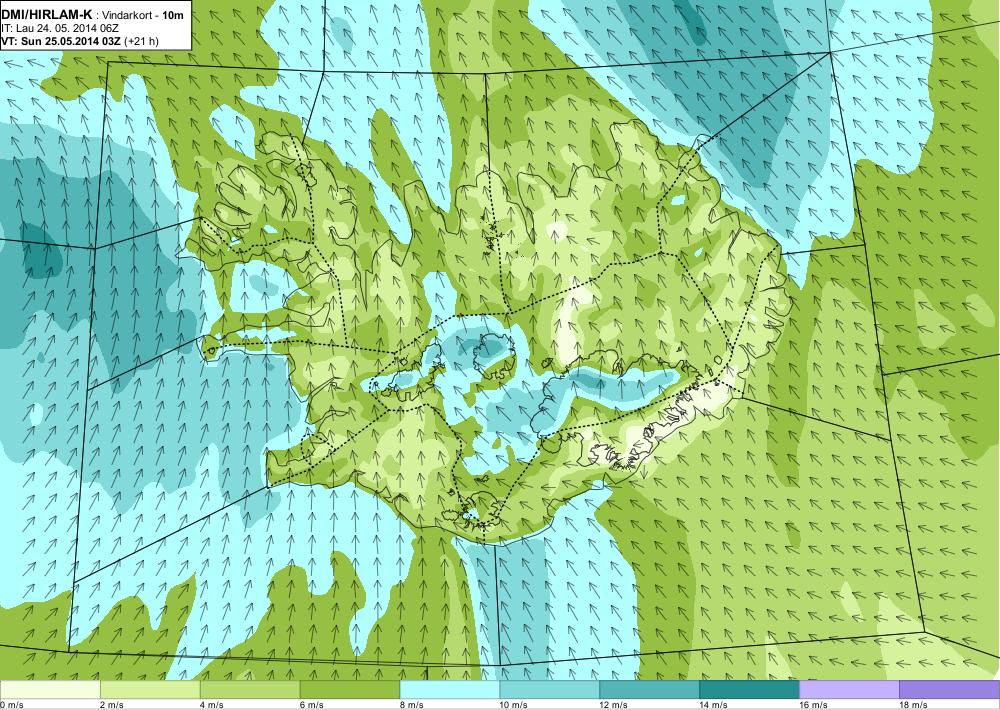Select the "4 m/s" legend label

point(212,705)
